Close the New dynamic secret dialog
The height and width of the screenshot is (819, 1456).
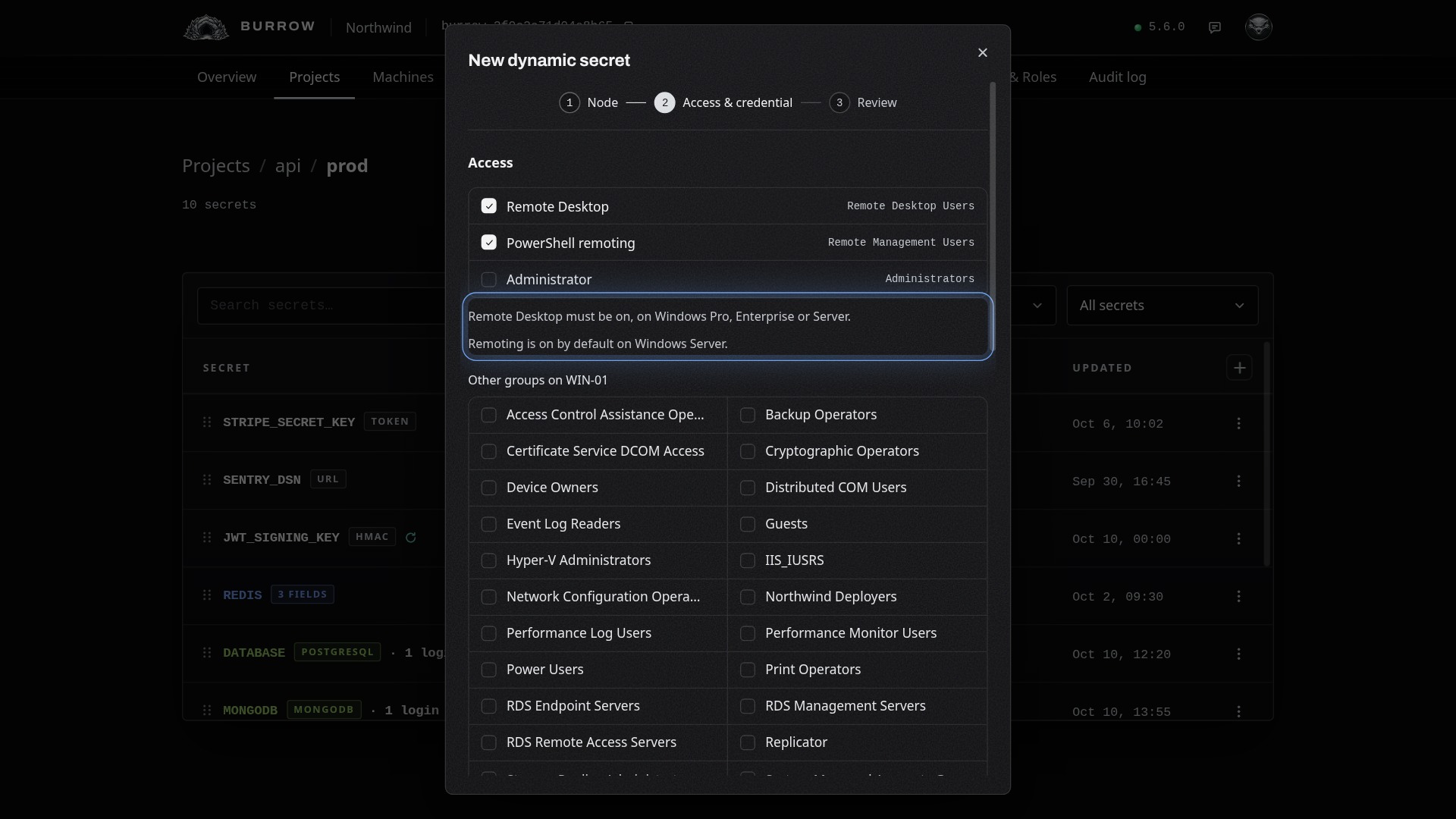click(x=983, y=52)
